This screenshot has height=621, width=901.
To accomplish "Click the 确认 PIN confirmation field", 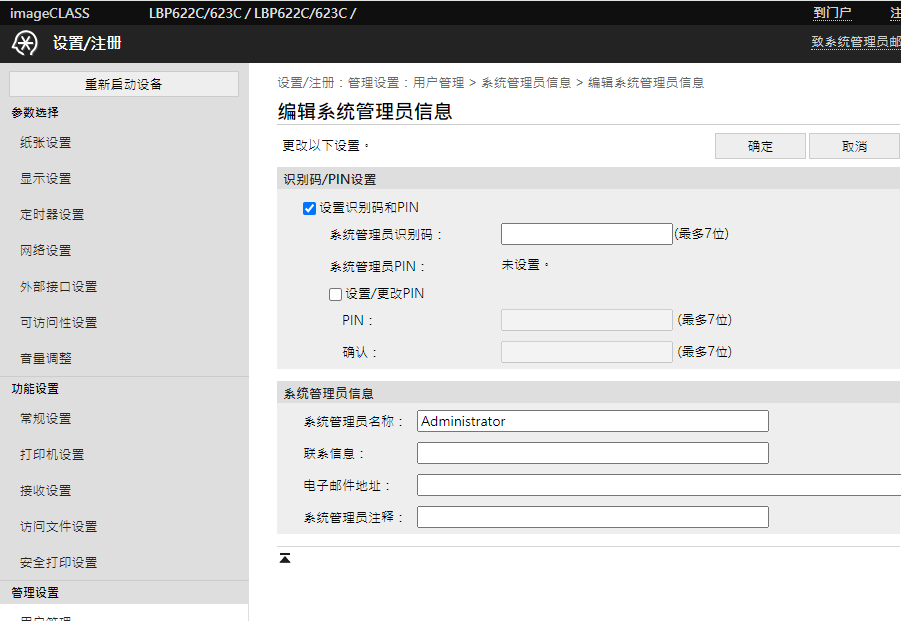I will (x=587, y=352).
